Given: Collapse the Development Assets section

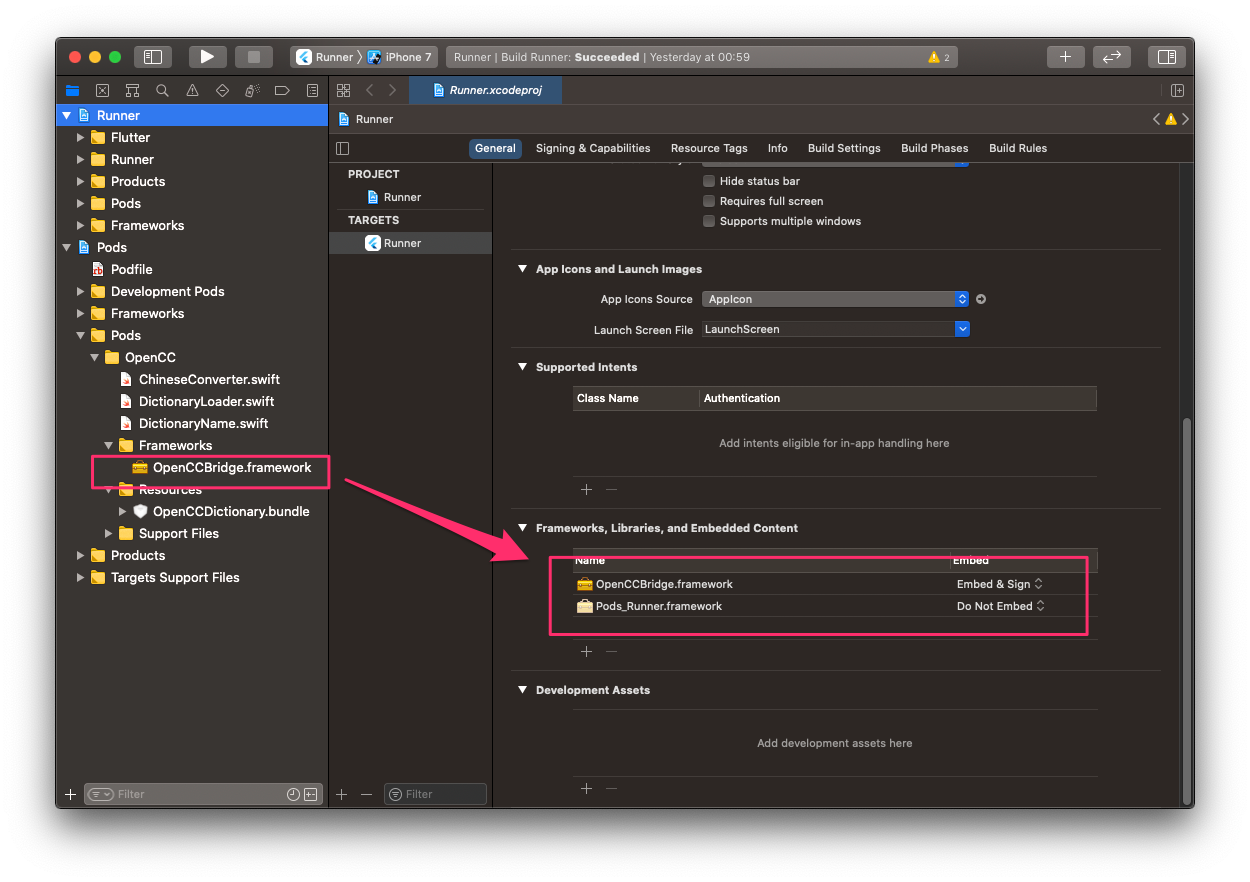Looking at the screenshot, I should [522, 690].
